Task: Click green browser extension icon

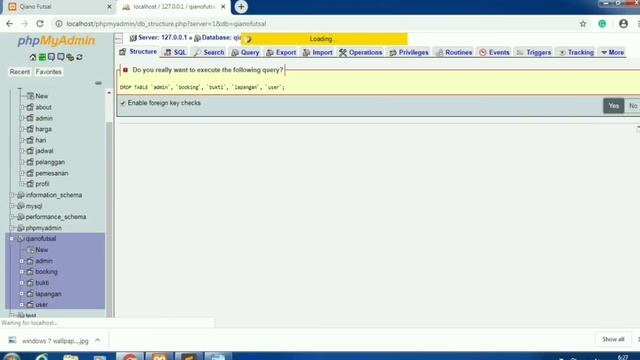Action: (602, 24)
